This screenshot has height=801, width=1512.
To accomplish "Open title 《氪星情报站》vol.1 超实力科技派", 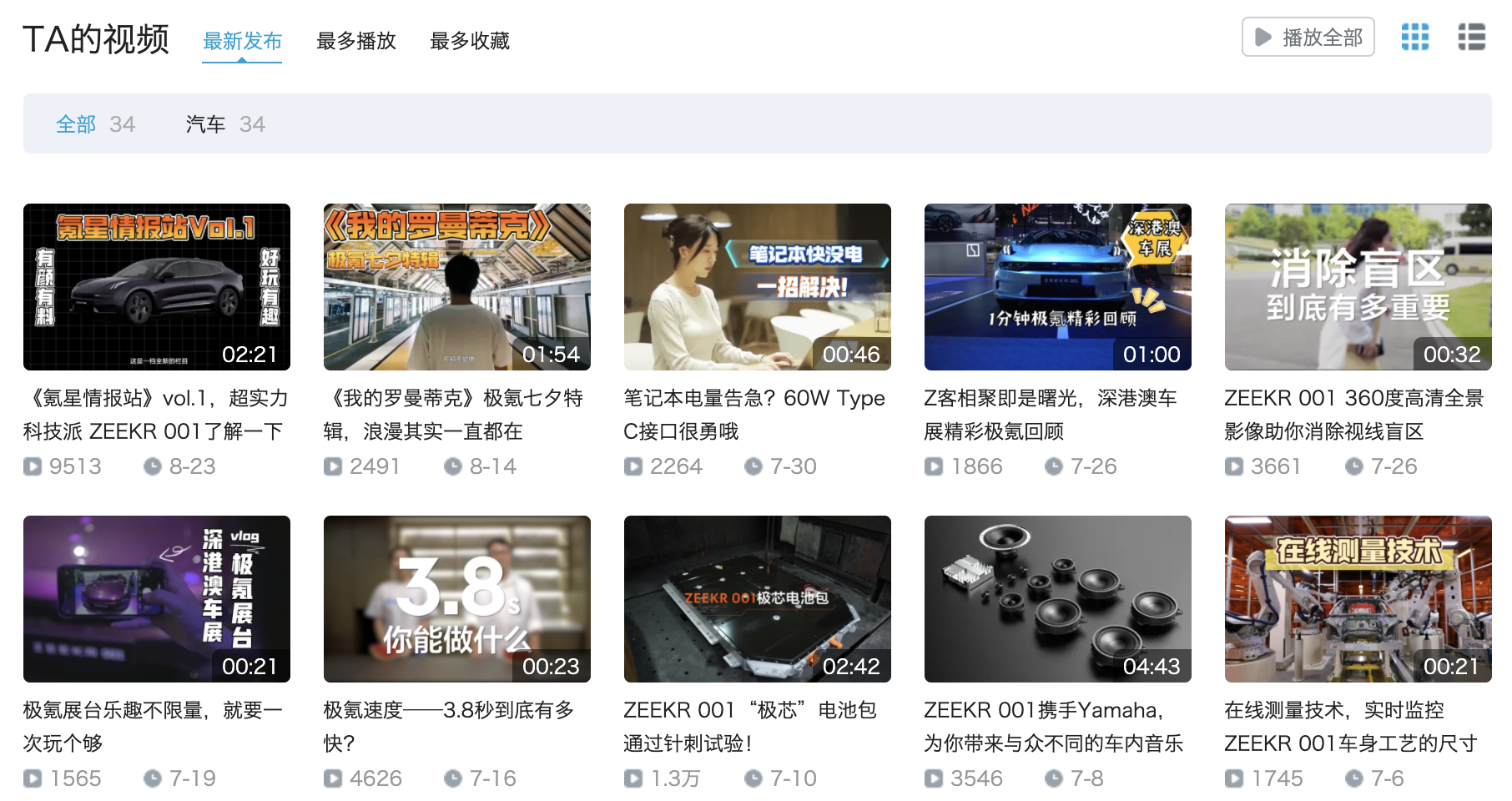I will click(156, 415).
